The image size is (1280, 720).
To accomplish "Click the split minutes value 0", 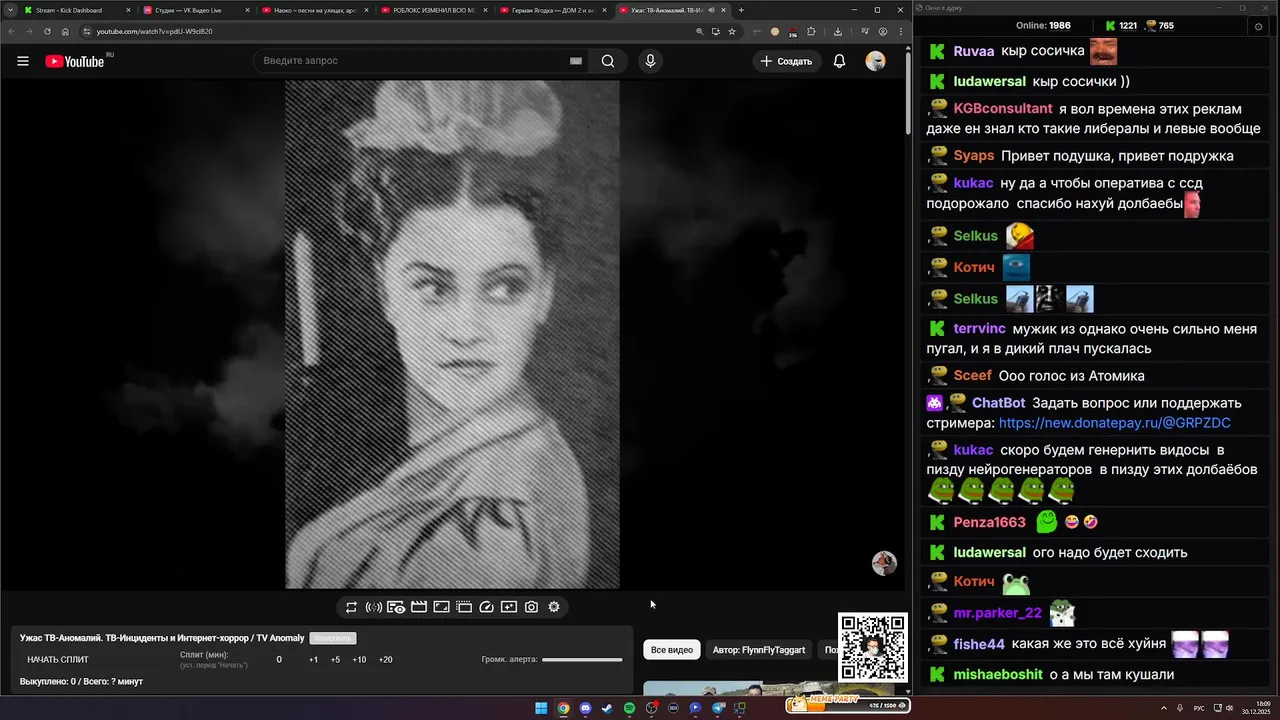I will (x=279, y=660).
